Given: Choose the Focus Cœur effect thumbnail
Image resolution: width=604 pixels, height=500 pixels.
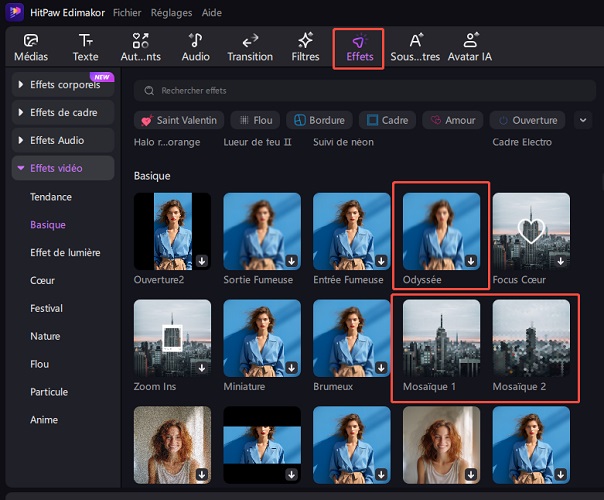Looking at the screenshot, I should coord(531,232).
